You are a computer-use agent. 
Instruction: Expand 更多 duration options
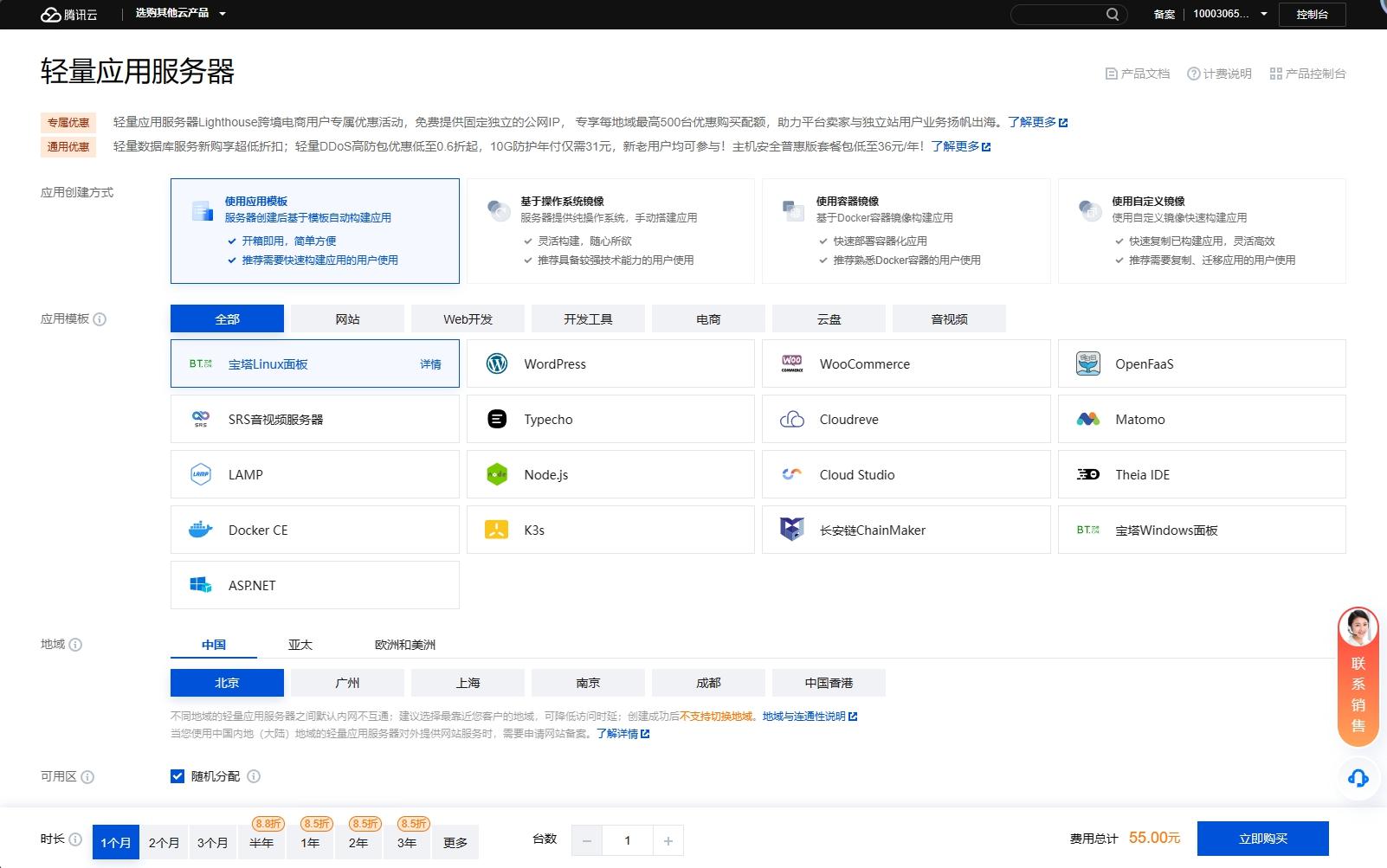point(455,842)
